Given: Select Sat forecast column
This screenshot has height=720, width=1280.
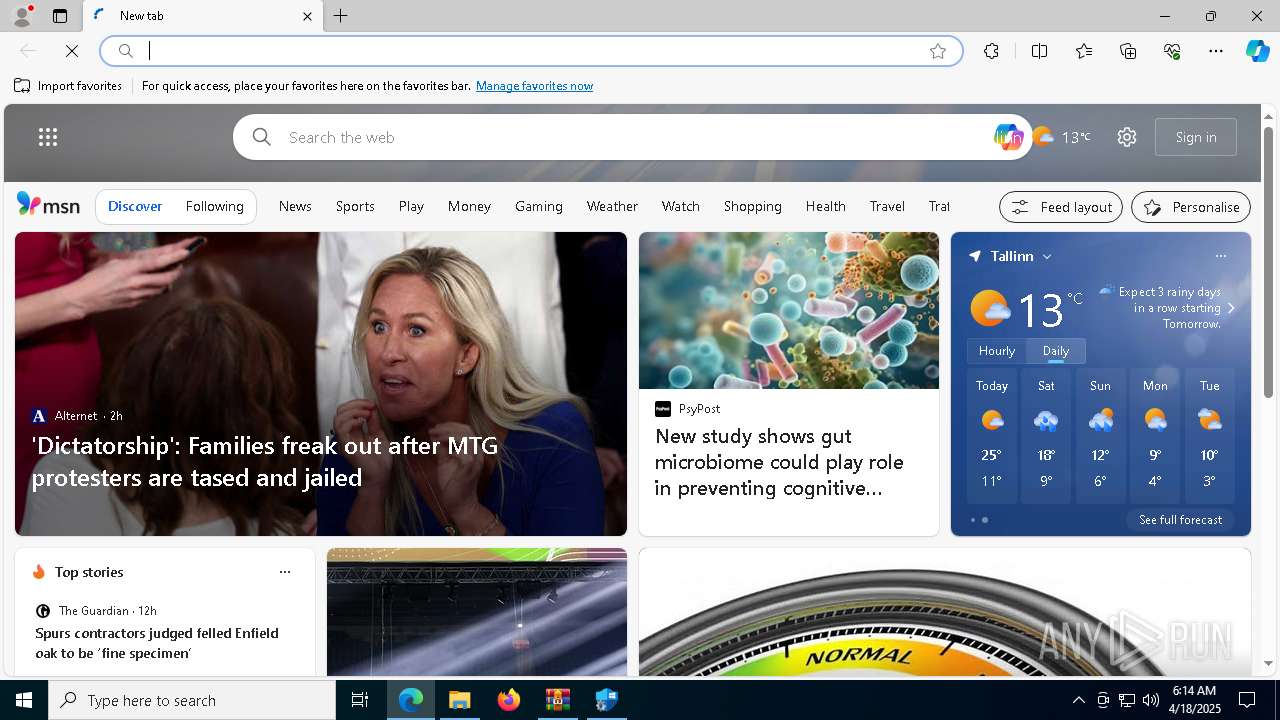Looking at the screenshot, I should click(x=1046, y=435).
